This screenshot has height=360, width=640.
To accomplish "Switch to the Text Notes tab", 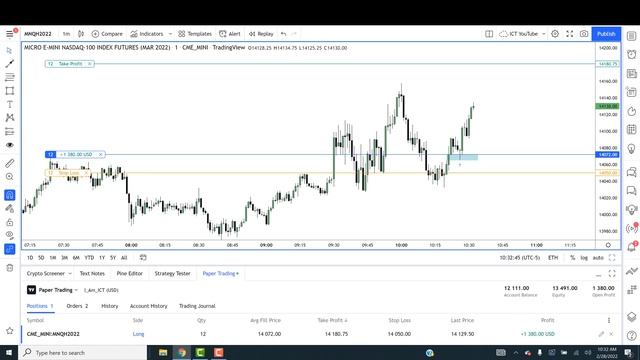I will (x=92, y=273).
